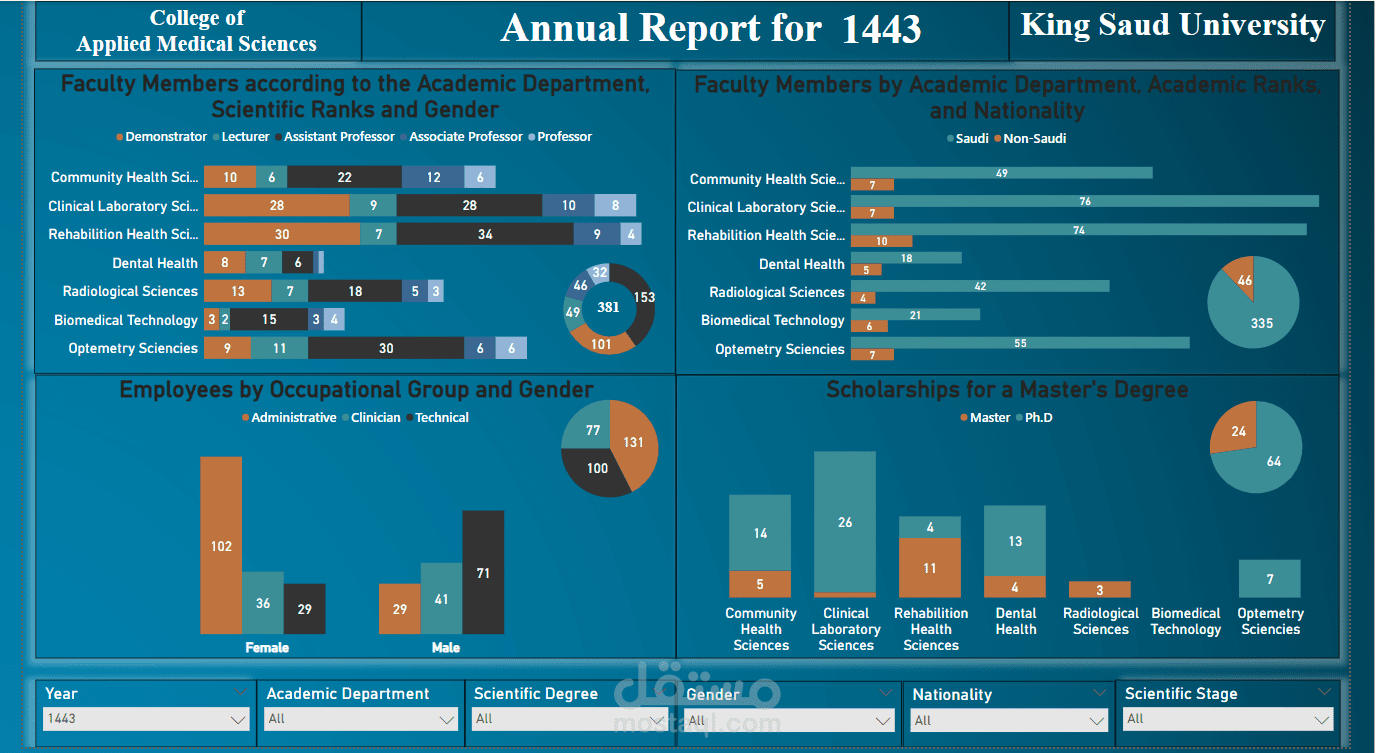Click the 'Female' axis label
Image resolution: width=1395 pixels, height=753 pixels.
[267, 648]
